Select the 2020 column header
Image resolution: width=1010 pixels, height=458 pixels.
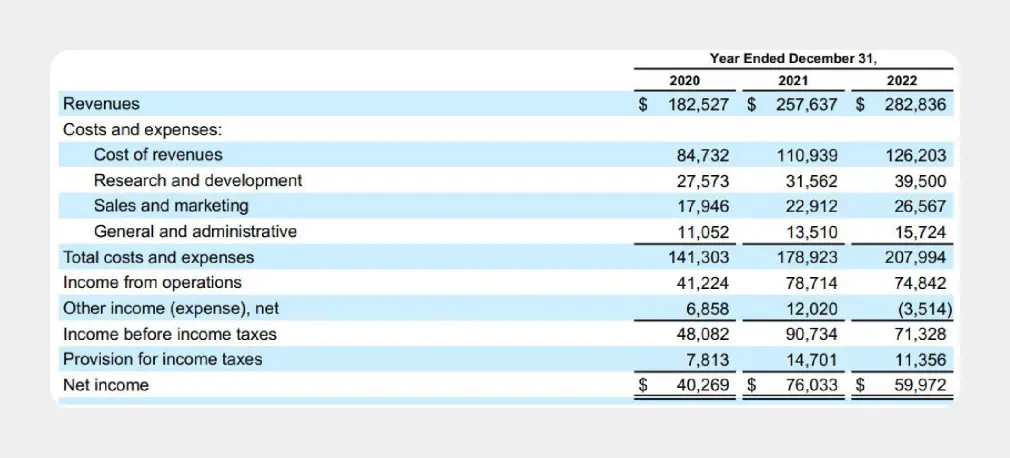(x=684, y=81)
